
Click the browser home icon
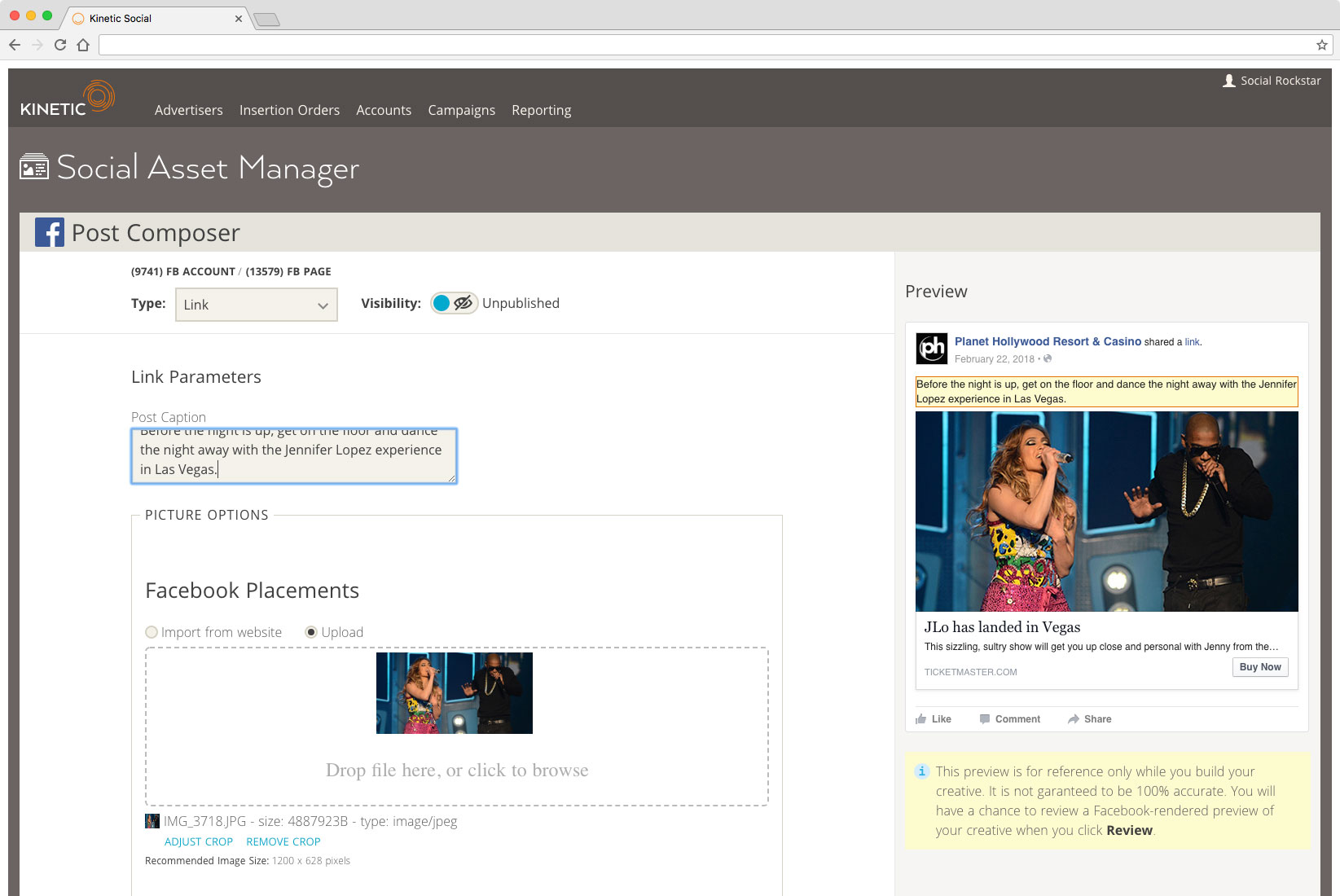(x=83, y=45)
